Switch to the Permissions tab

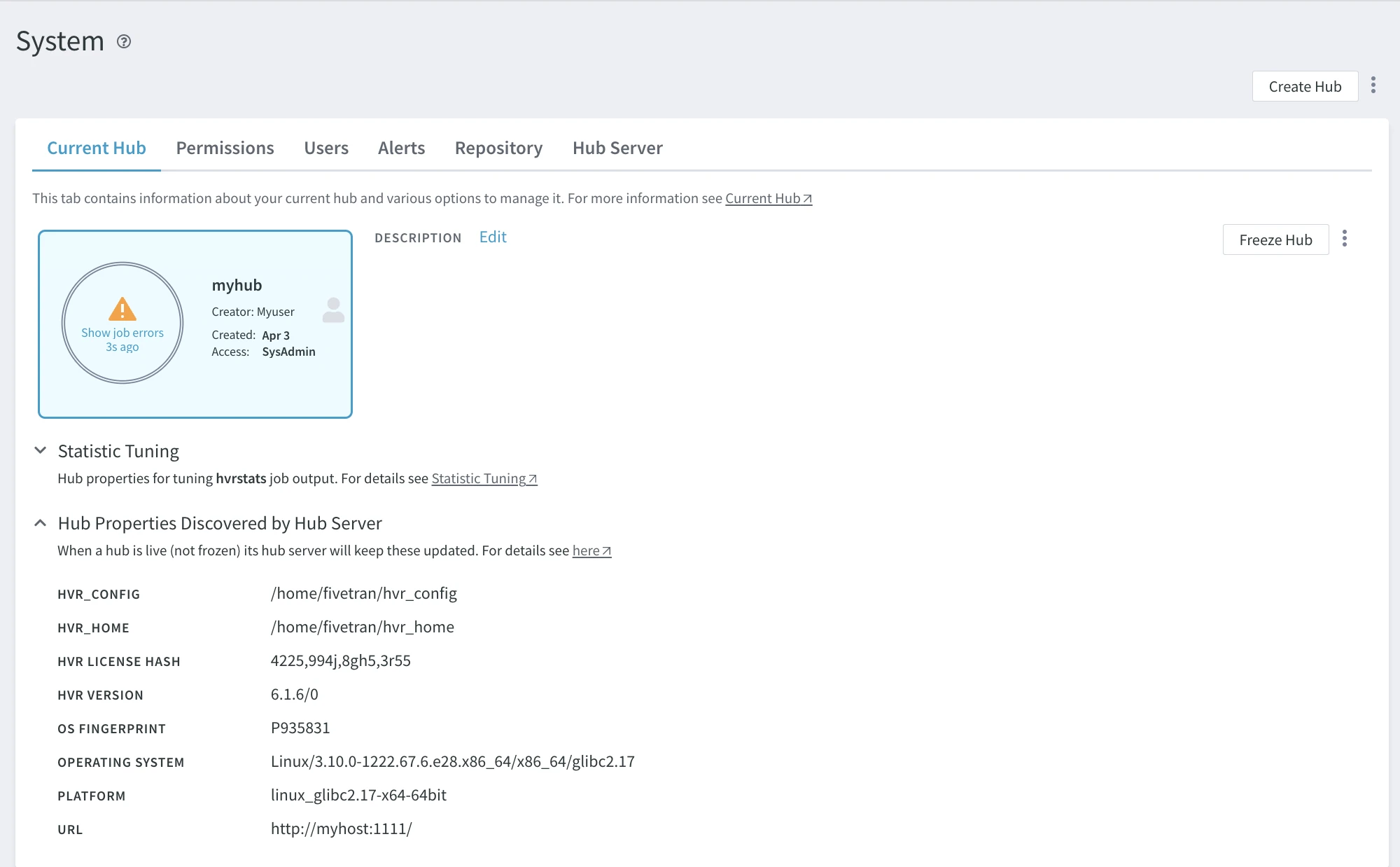[225, 148]
